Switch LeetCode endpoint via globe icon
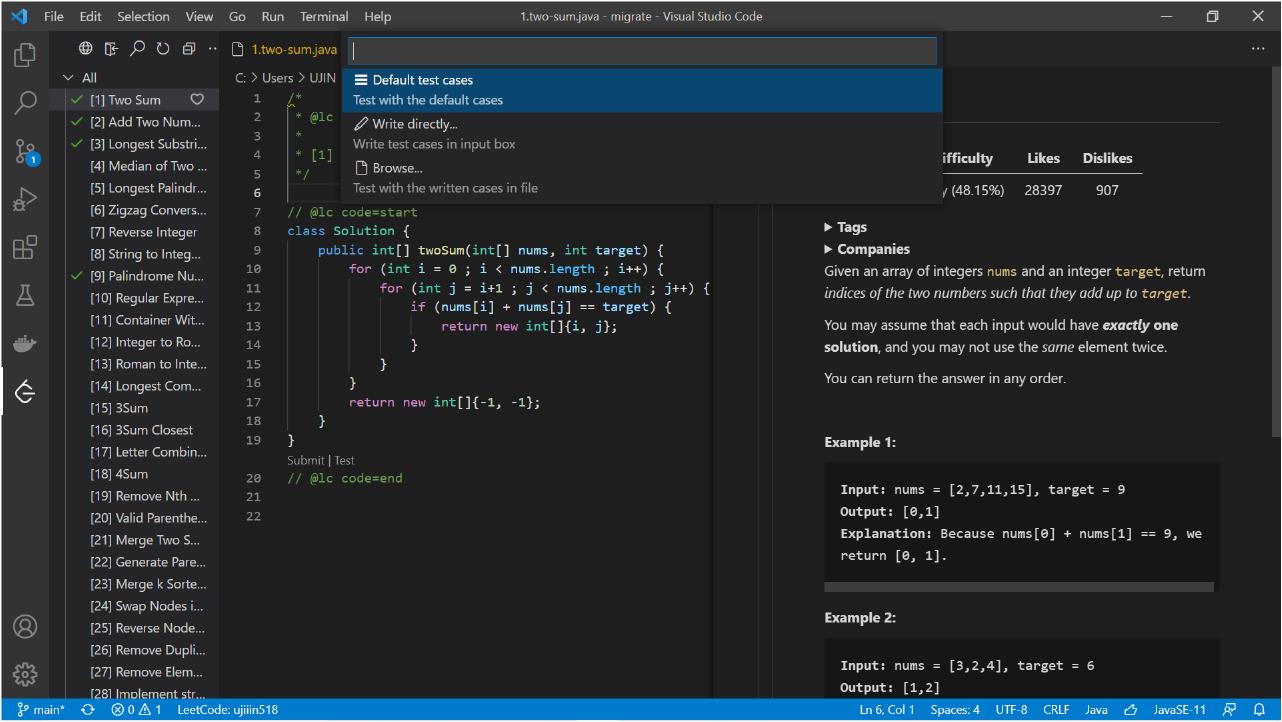 (85, 48)
